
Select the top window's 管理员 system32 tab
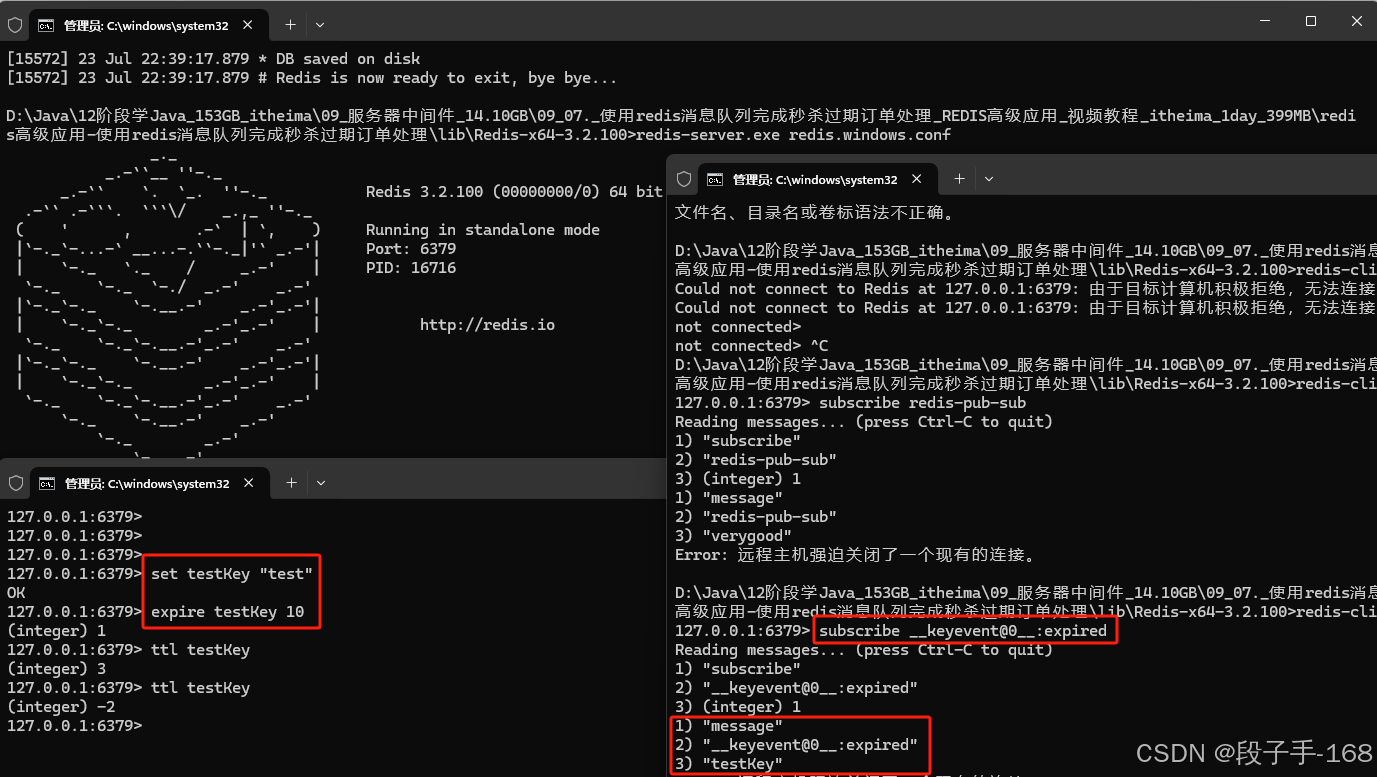click(149, 25)
